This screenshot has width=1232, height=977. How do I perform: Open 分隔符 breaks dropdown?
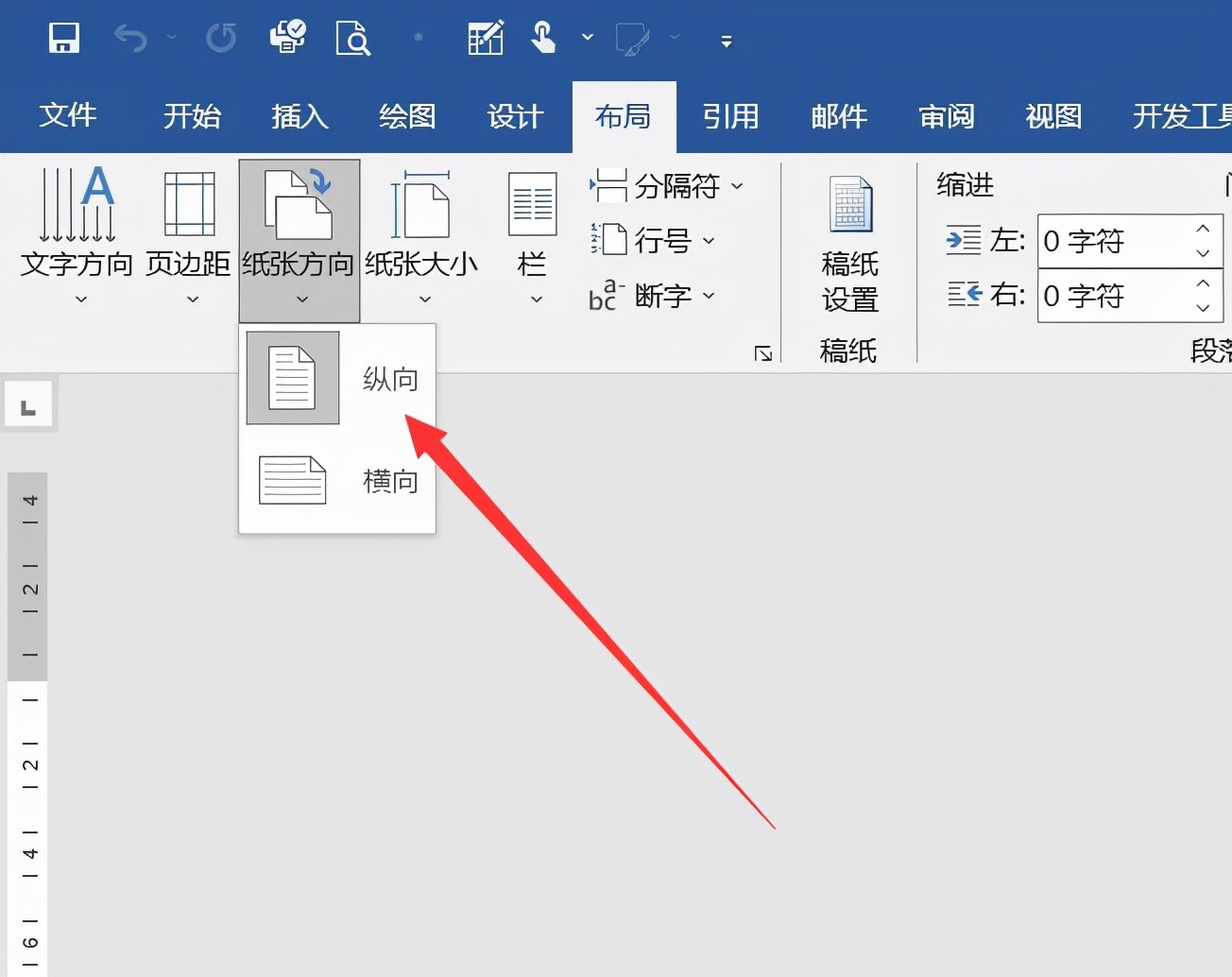[667, 186]
